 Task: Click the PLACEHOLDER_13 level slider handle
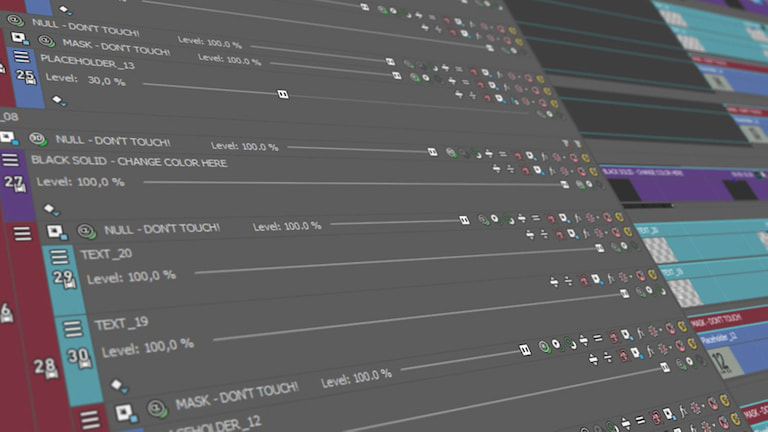pyautogui.click(x=283, y=94)
